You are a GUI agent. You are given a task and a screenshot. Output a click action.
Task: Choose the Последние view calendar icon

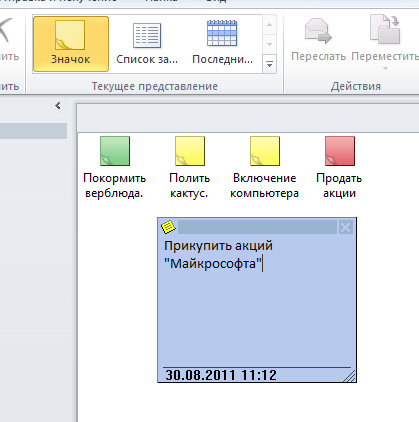coord(222,33)
